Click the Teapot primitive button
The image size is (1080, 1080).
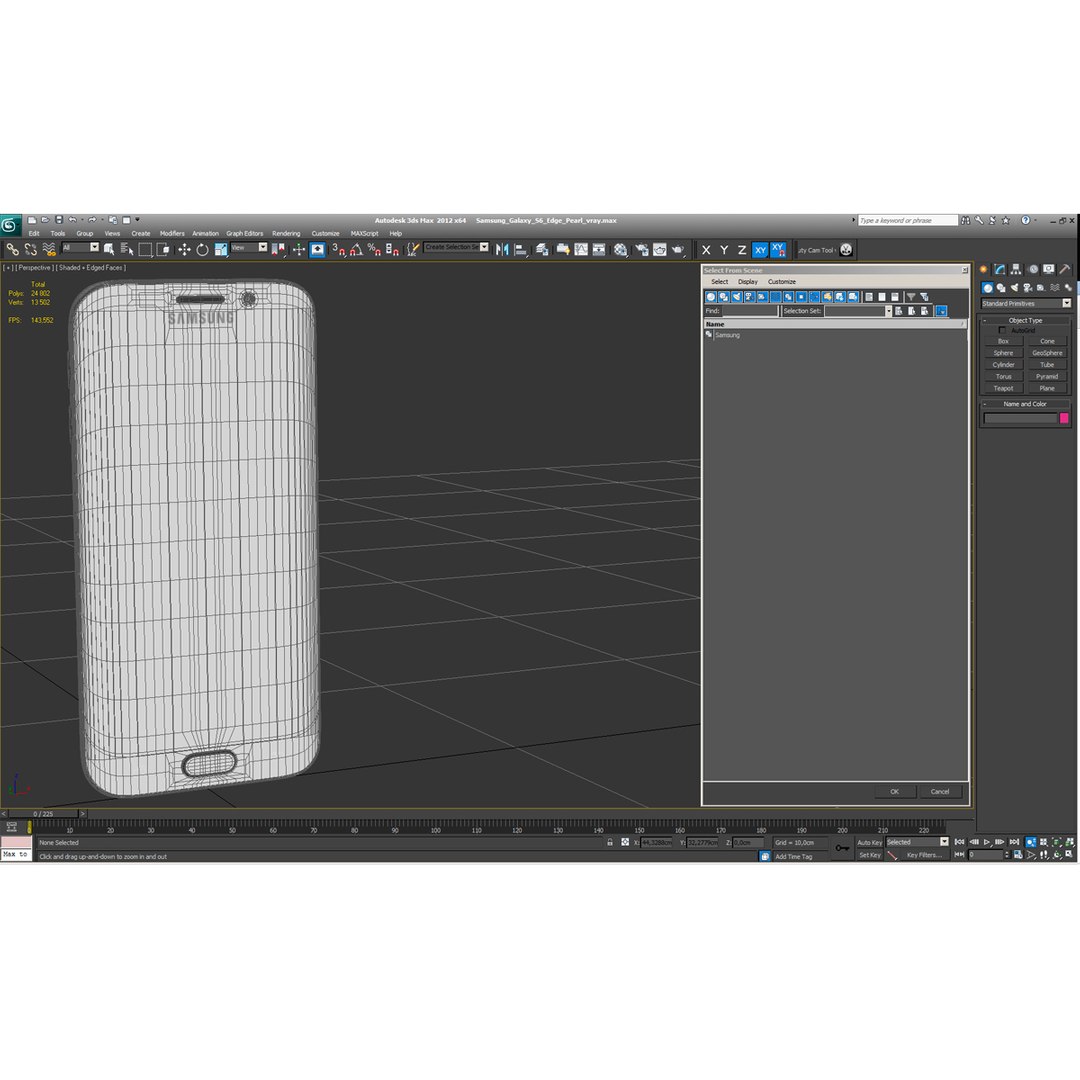(x=1003, y=388)
